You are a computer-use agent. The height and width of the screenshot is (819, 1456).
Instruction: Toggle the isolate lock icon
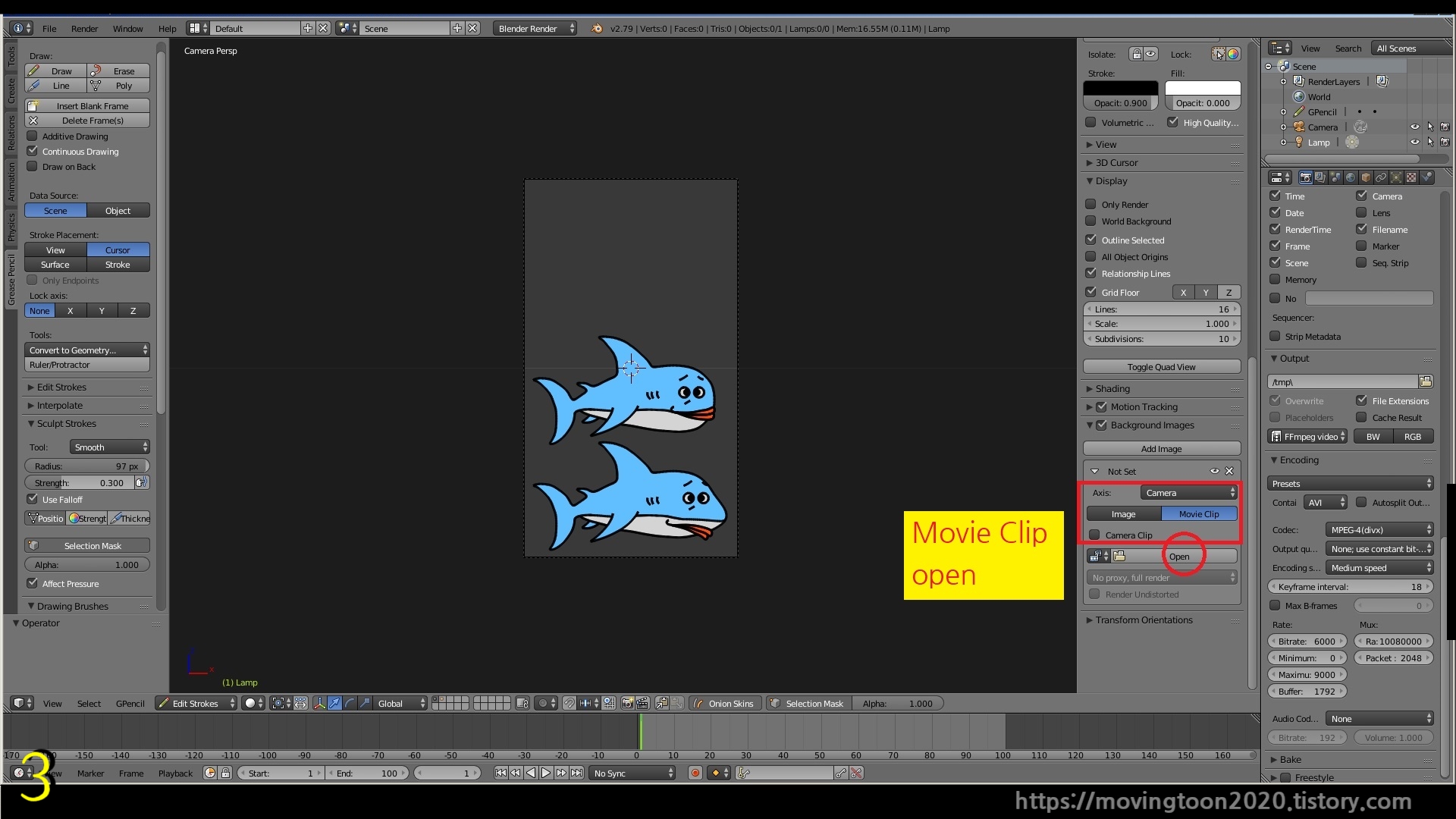(x=1136, y=54)
